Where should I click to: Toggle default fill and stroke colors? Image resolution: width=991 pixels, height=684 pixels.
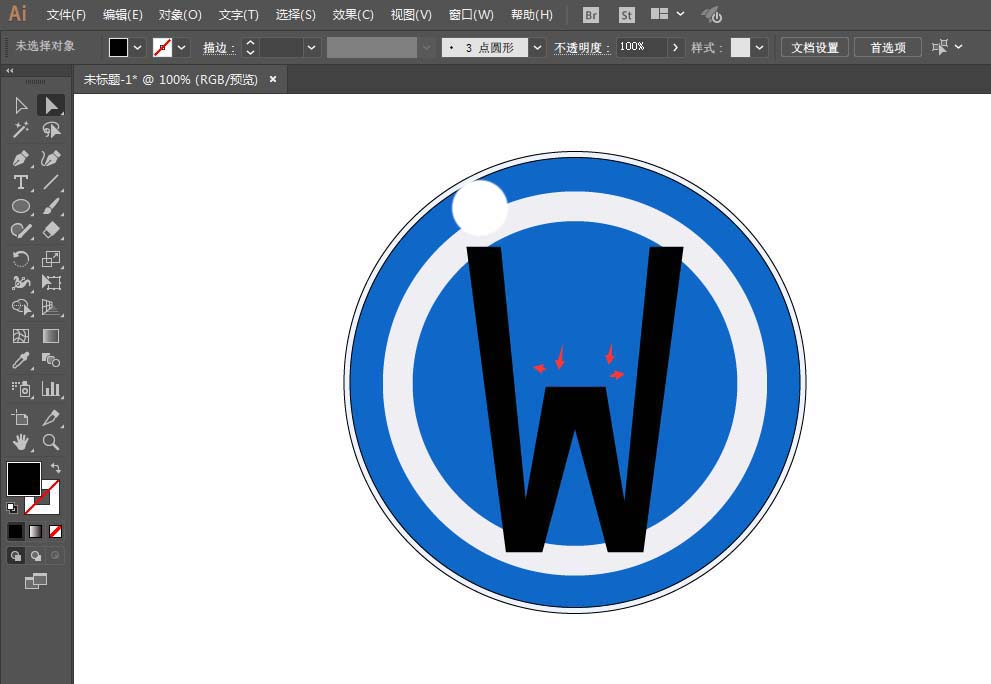[x=13, y=507]
